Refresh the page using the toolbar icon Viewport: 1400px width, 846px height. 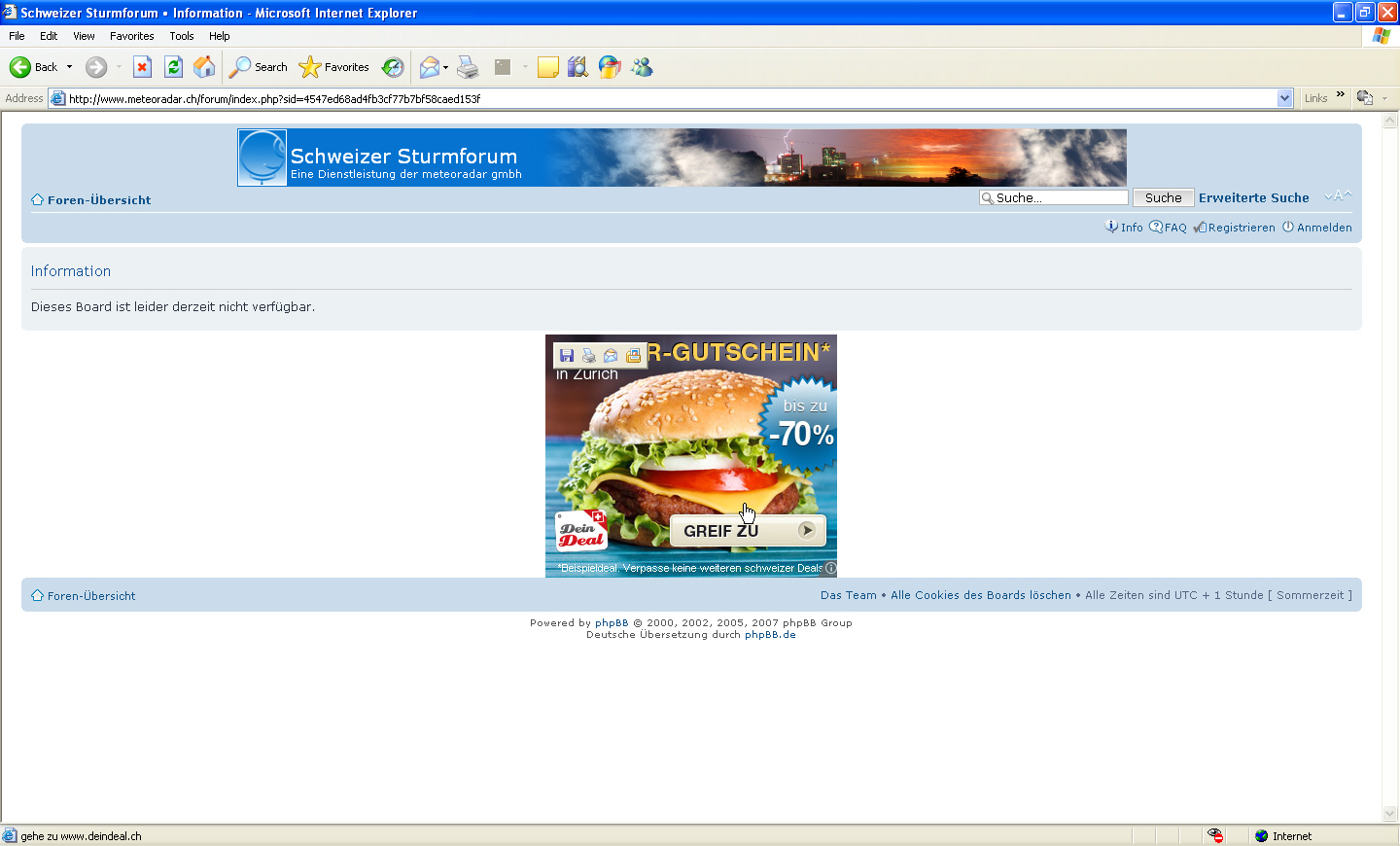[x=173, y=67]
